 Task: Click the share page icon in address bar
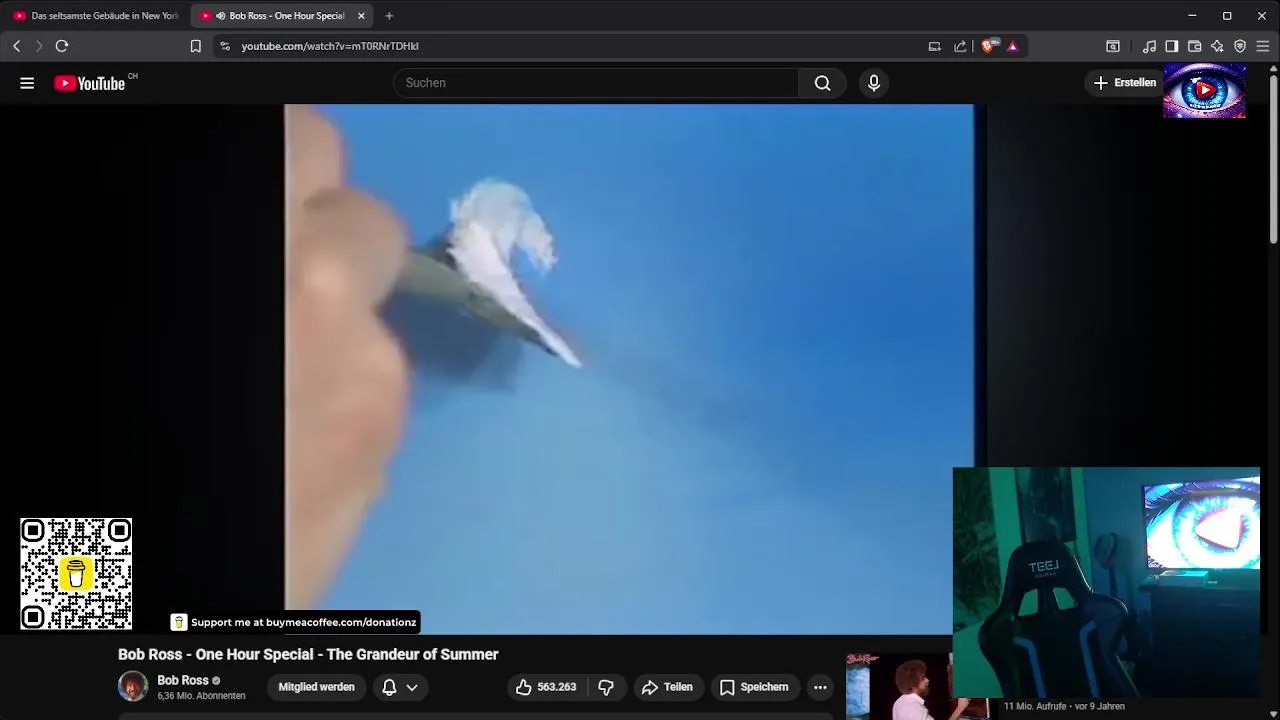(961, 46)
